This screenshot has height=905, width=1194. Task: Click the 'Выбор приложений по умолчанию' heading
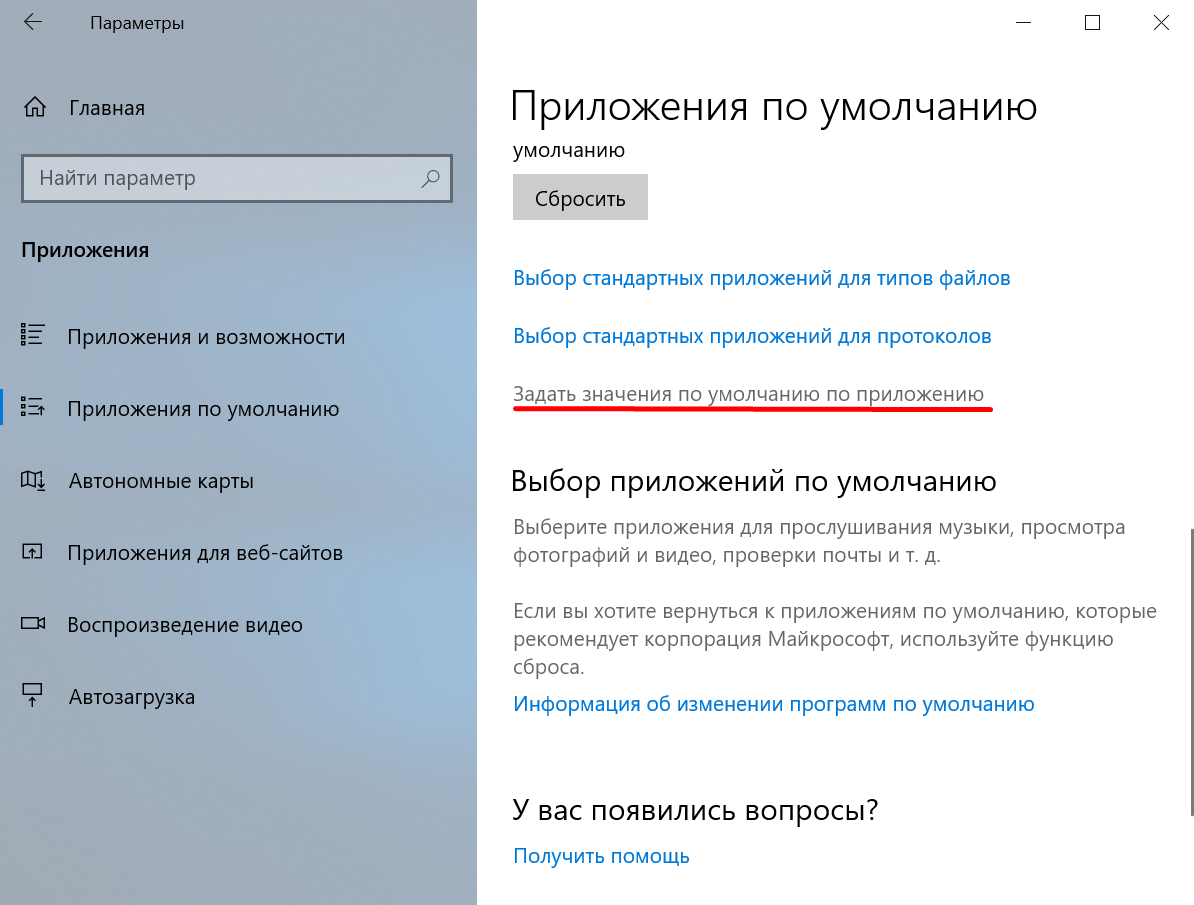click(x=754, y=481)
